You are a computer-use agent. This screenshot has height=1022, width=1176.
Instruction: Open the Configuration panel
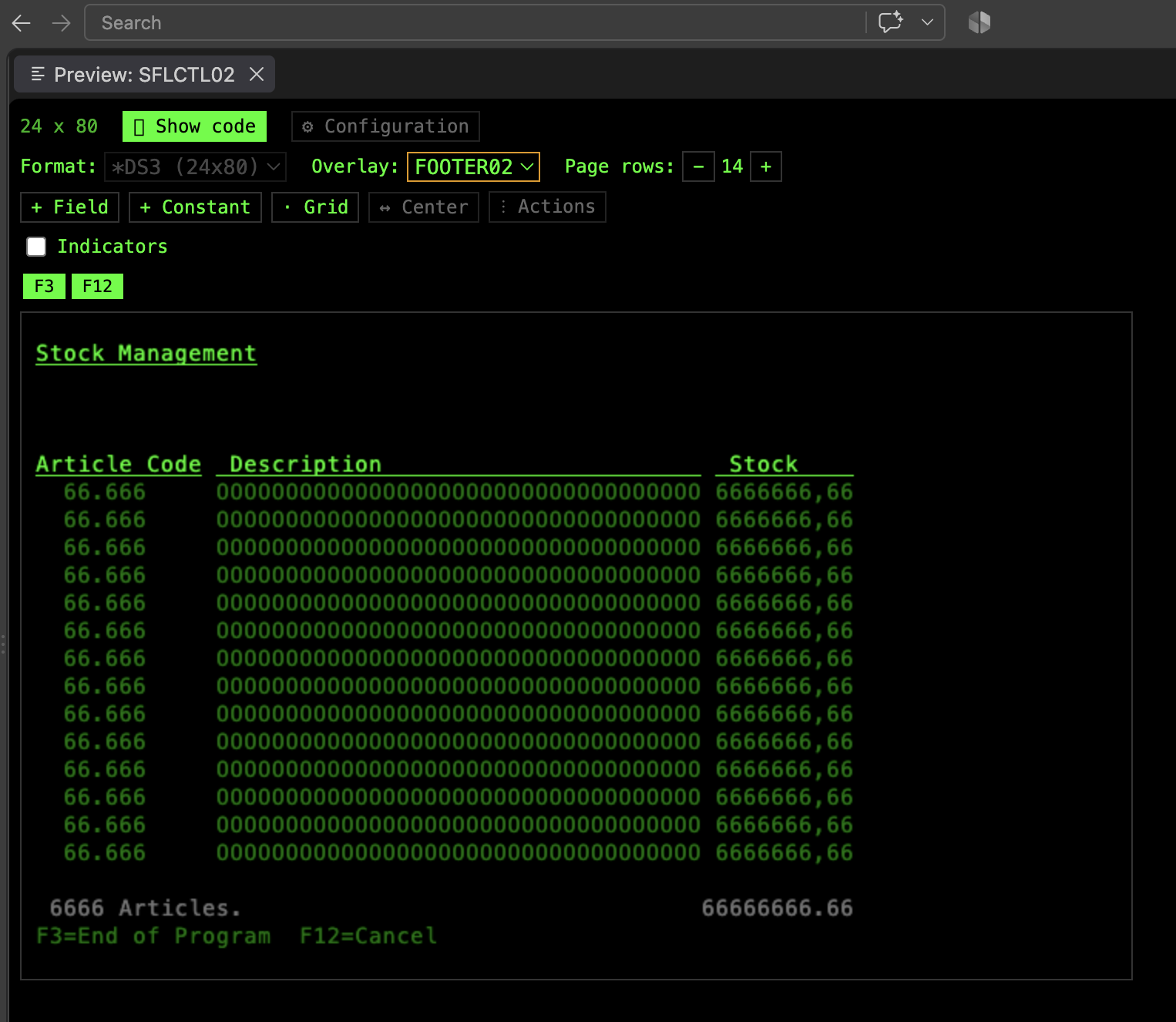pyautogui.click(x=385, y=126)
